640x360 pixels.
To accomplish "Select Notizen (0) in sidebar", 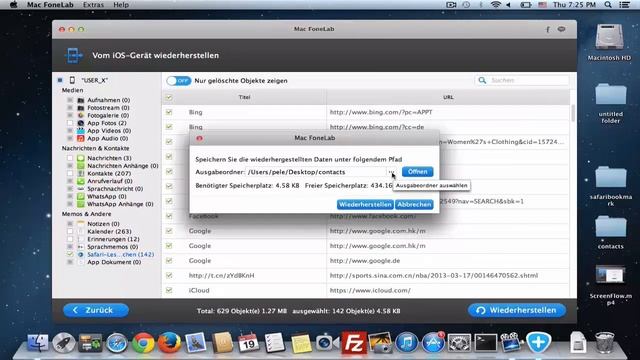I will click(x=103, y=224).
